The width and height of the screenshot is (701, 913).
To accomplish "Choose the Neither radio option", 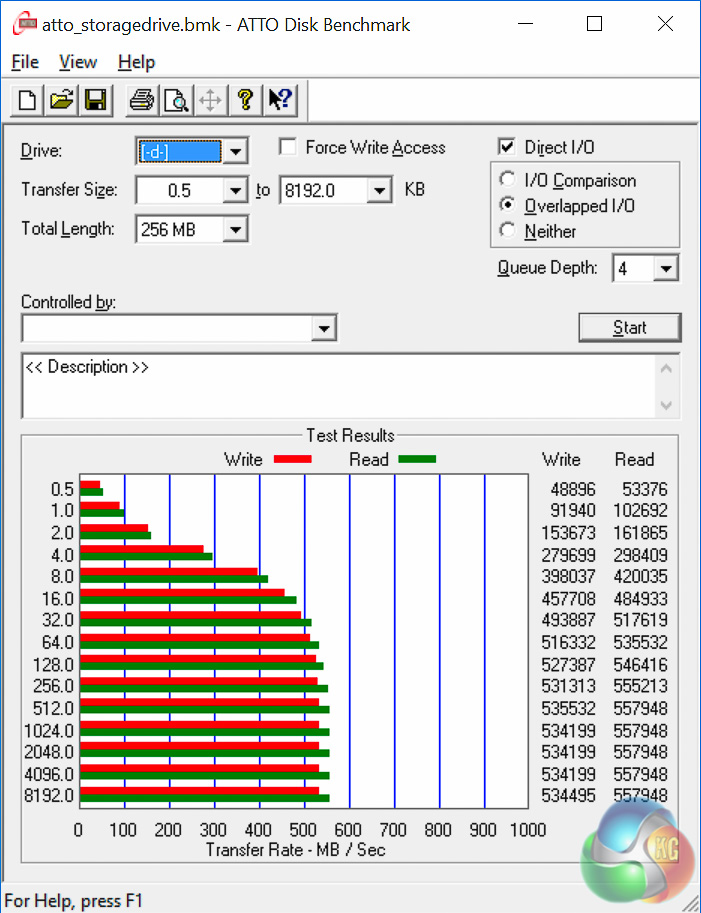I will pos(508,231).
